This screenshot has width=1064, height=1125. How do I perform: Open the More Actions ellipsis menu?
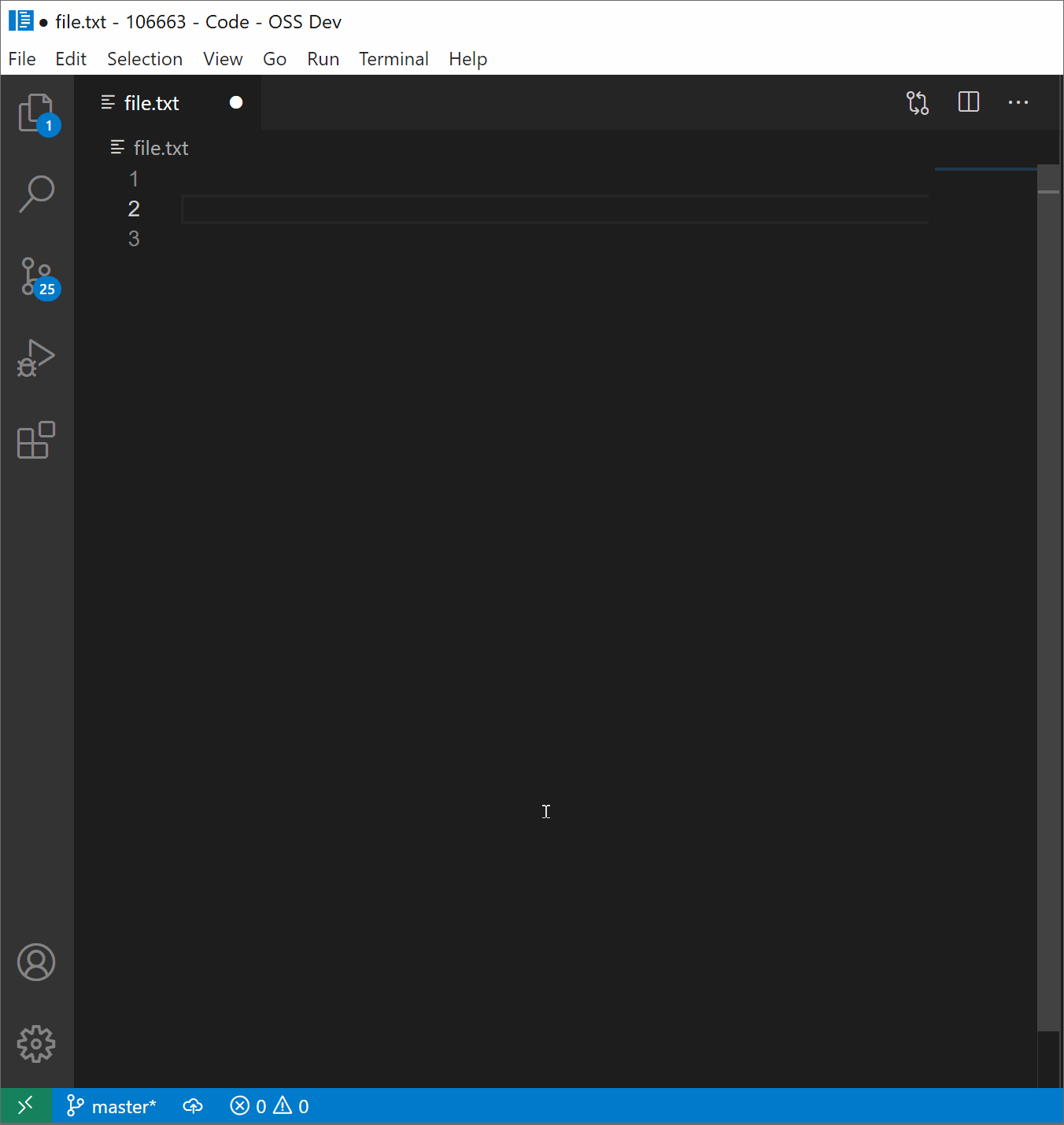(1018, 102)
